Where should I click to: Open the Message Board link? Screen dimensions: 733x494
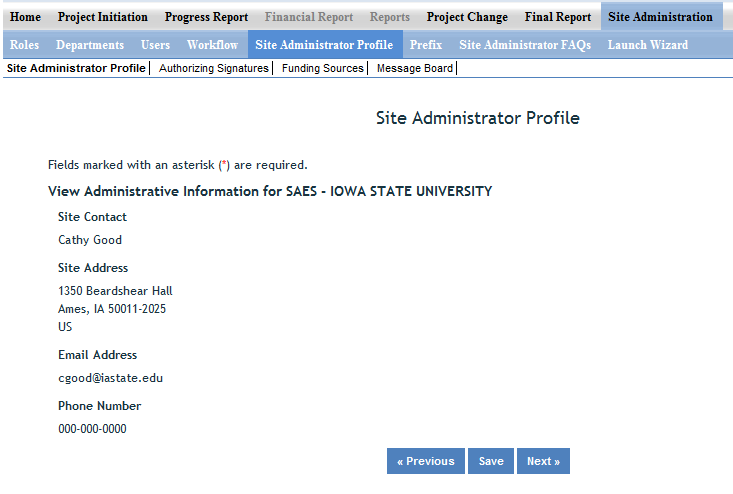click(x=414, y=69)
